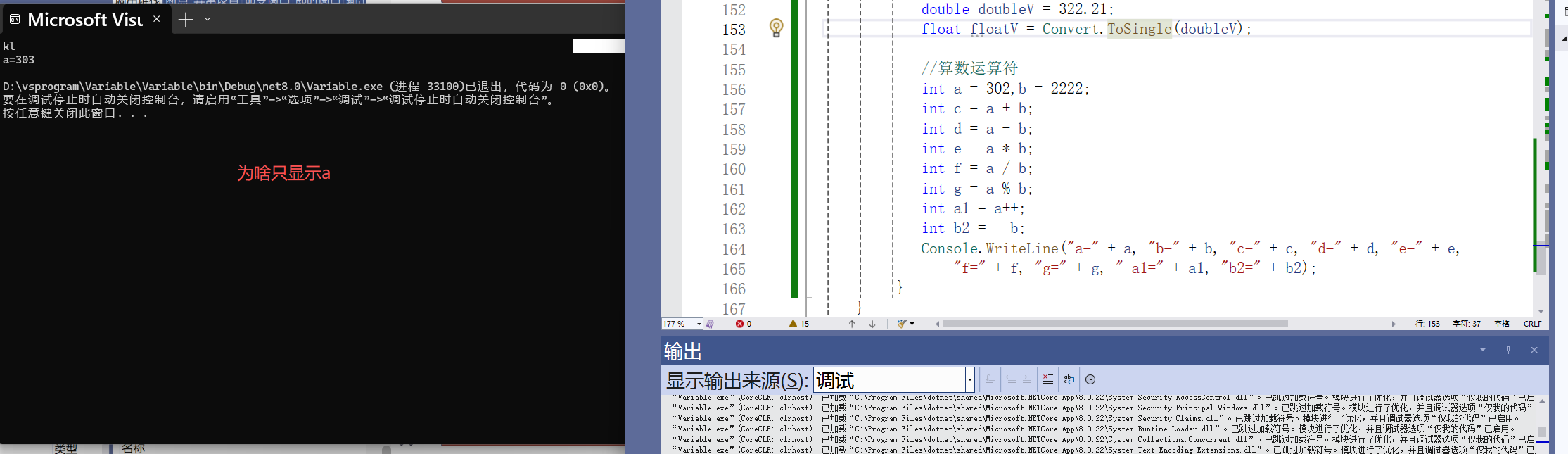Open the new tab dropdown chevron in console window
The image size is (1568, 454).
pyautogui.click(x=208, y=20)
